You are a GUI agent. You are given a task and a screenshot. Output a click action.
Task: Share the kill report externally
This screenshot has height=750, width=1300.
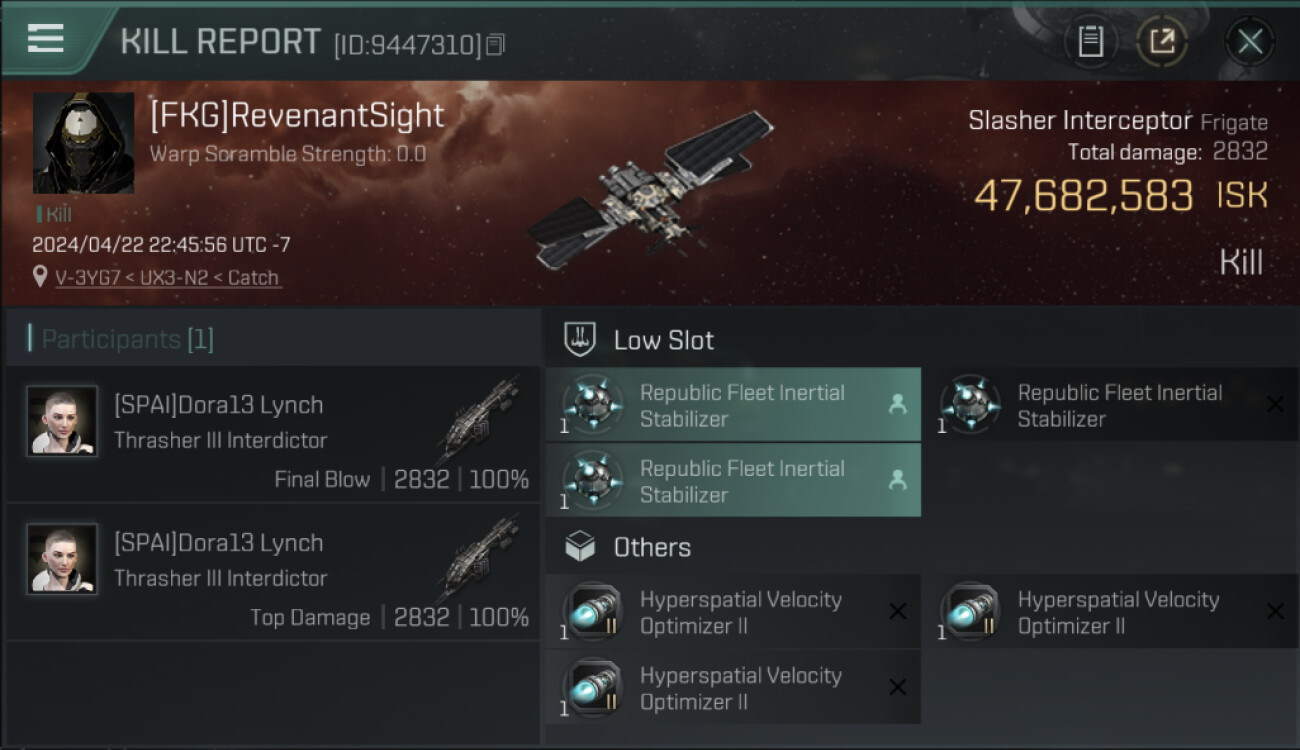(1161, 41)
